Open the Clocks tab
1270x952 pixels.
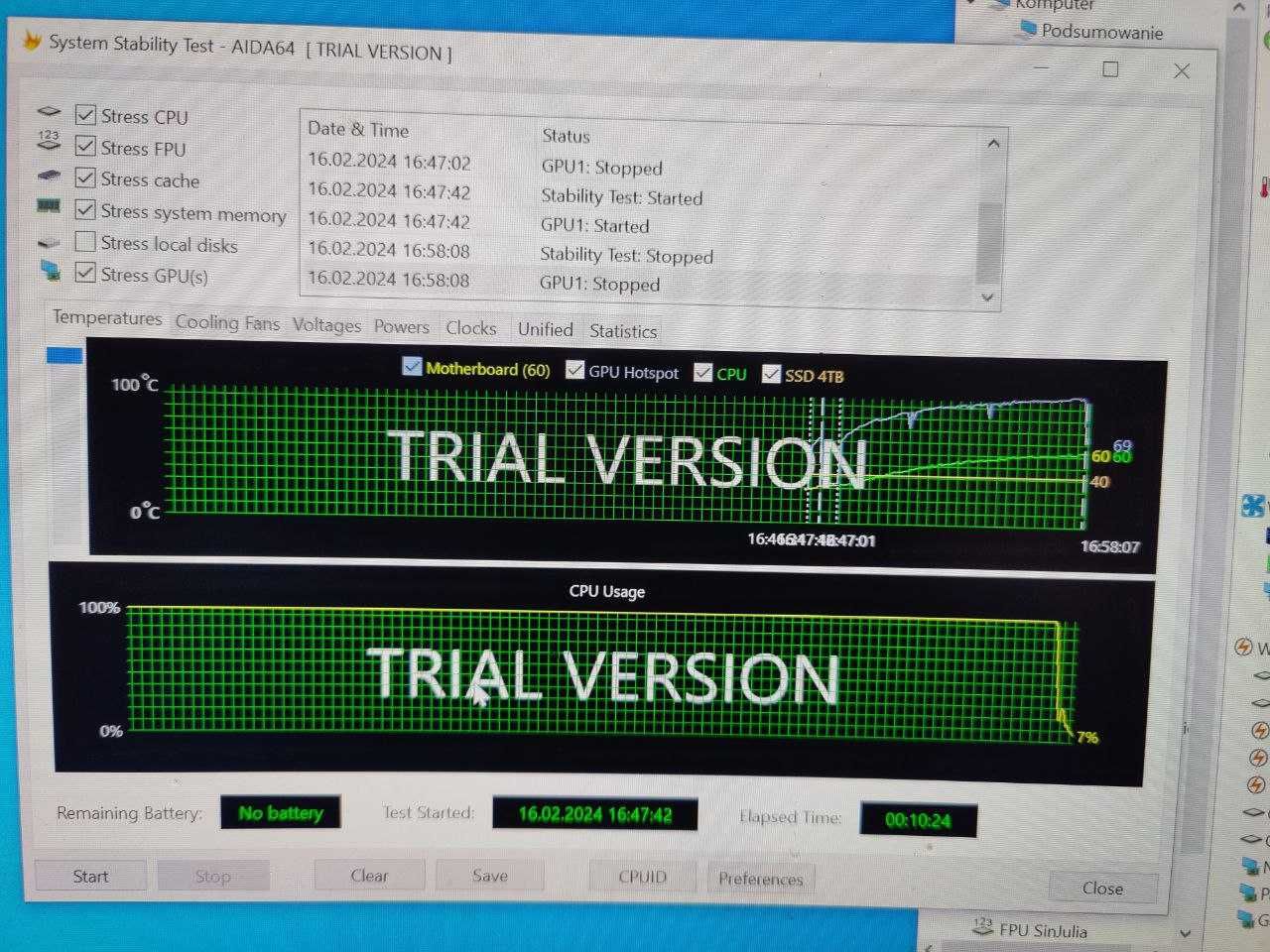[x=470, y=327]
